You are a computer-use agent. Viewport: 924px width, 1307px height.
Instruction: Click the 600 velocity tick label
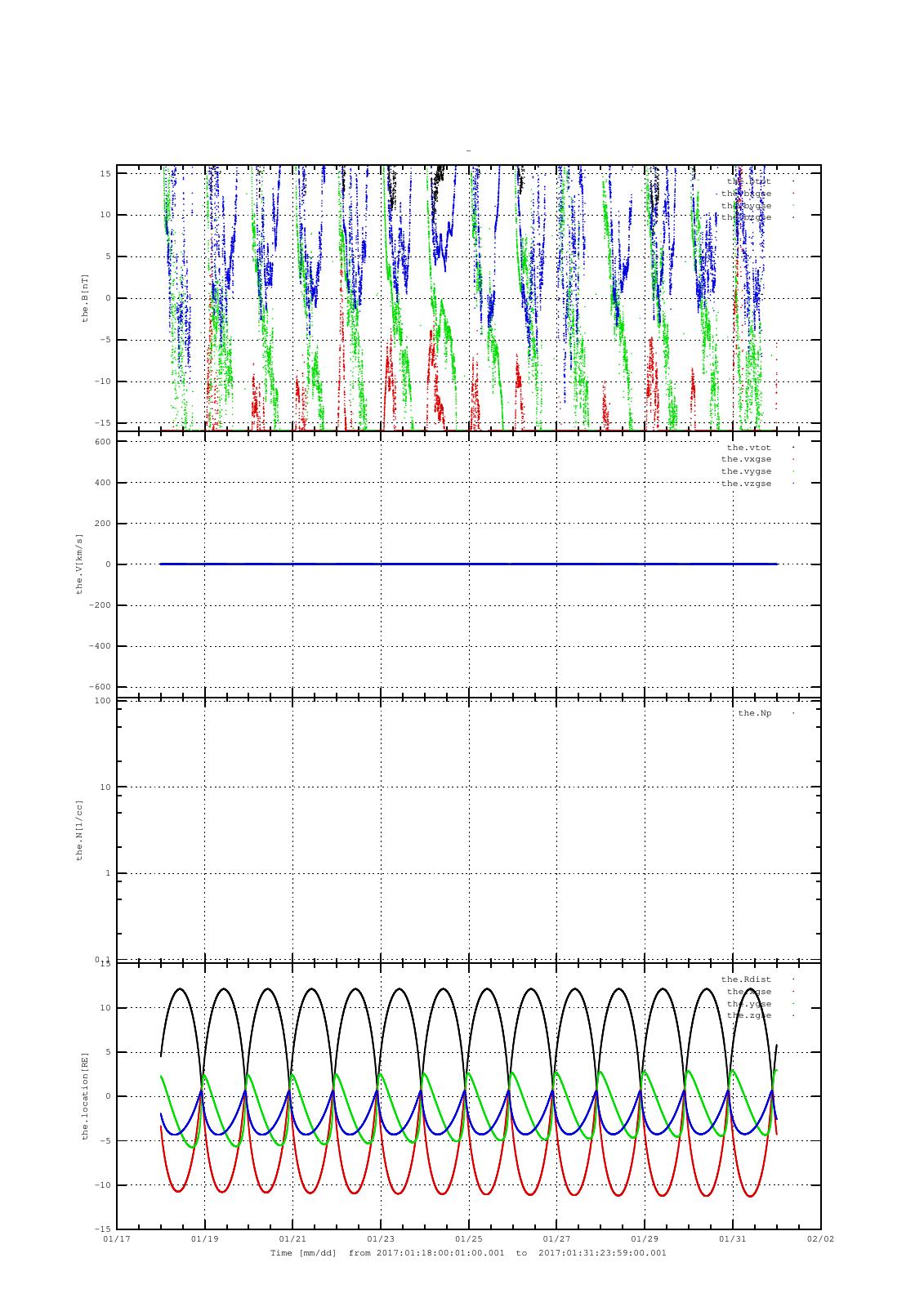[102, 442]
